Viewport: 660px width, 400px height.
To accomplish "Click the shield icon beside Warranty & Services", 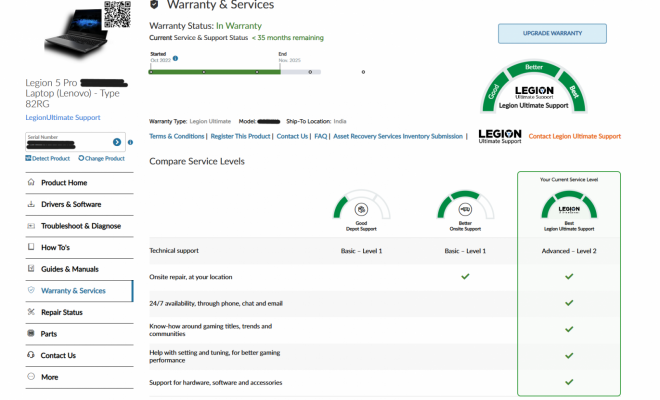I will tap(31, 290).
